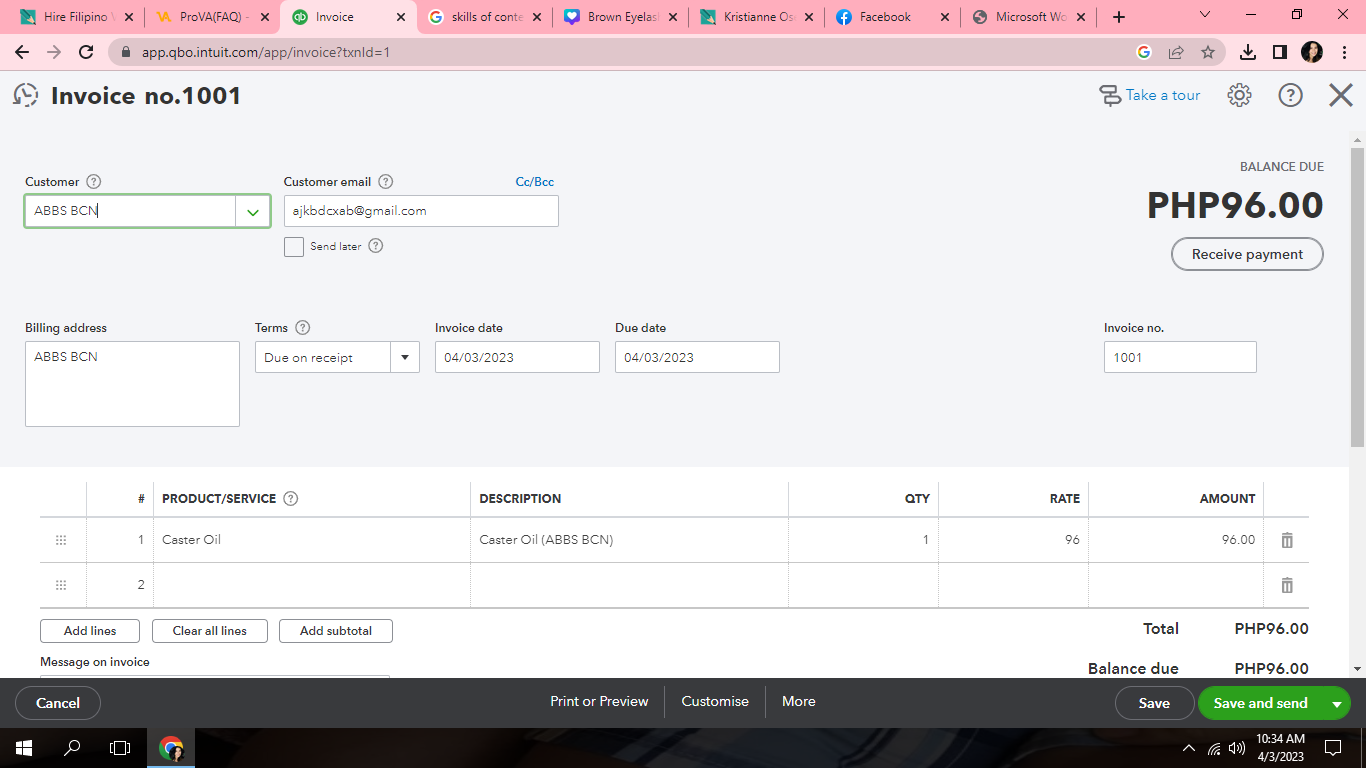Delete the Caster Oil line with trash icon
This screenshot has height=768, width=1366.
pyautogui.click(x=1287, y=540)
